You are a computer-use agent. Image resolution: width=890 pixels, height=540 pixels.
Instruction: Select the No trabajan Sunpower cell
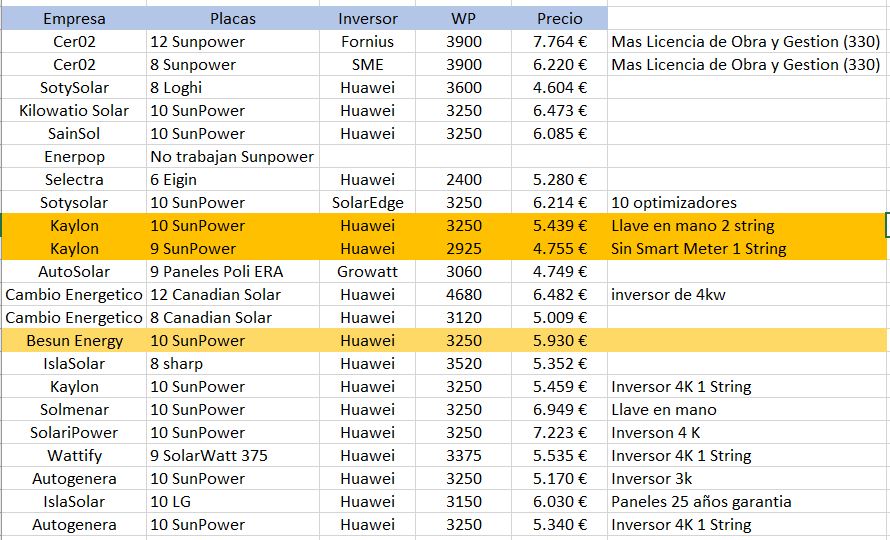[x=233, y=157]
